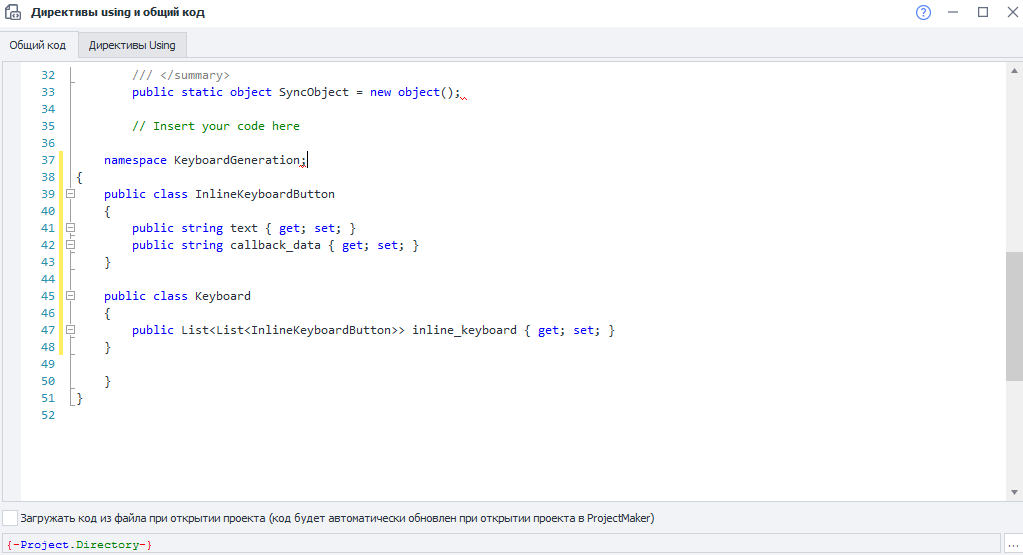Click line number 37 in gutter
The image size is (1023, 555).
48,160
